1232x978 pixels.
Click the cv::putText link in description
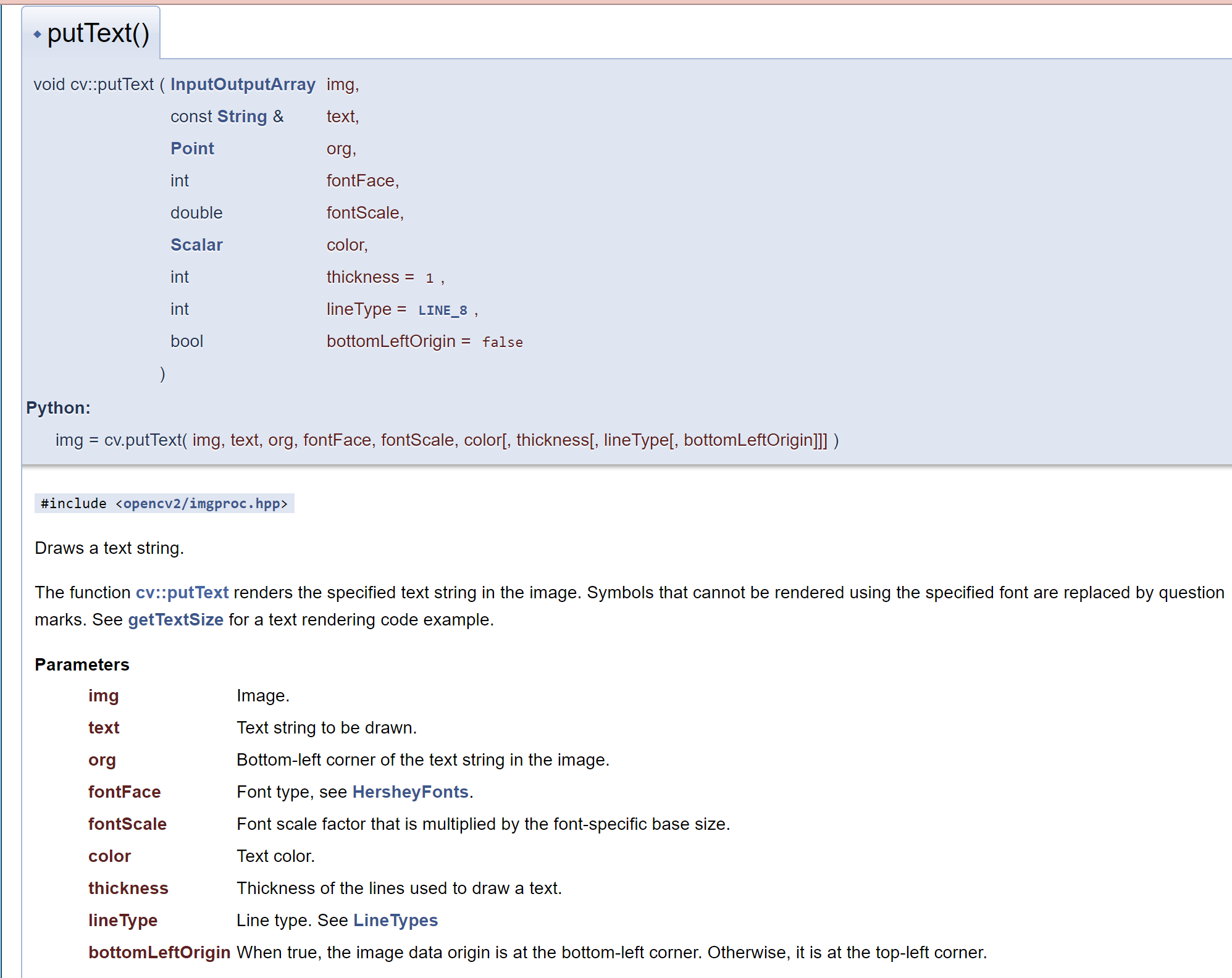click(x=182, y=593)
